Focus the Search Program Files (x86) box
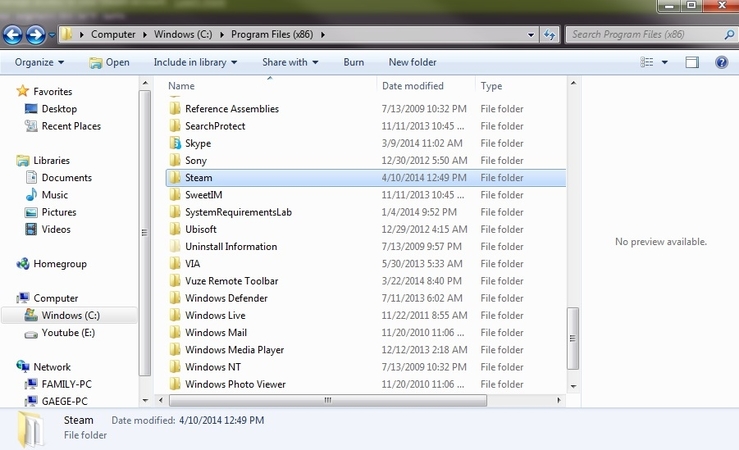This screenshot has width=739, height=450. click(x=646, y=34)
